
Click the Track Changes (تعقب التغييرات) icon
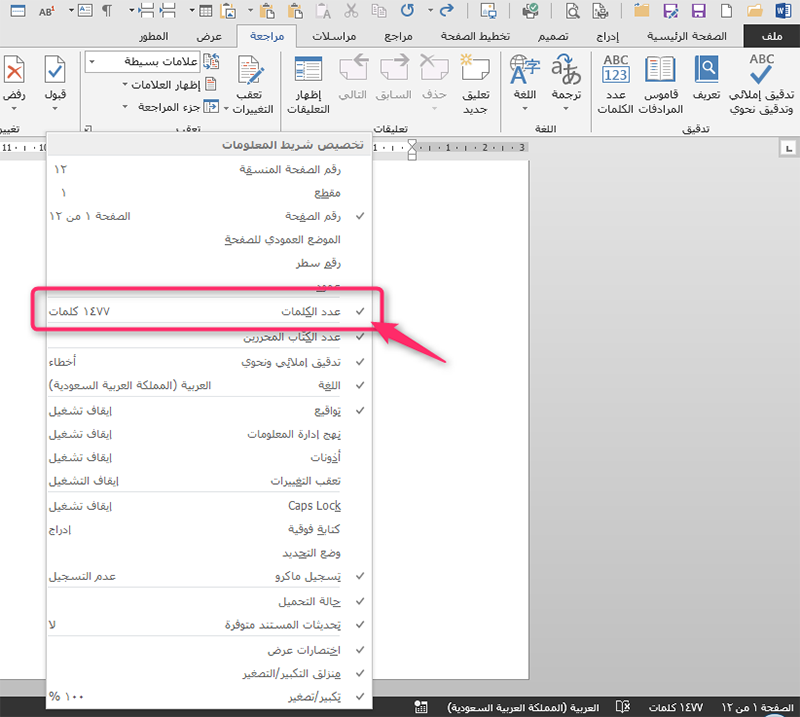pyautogui.click(x=247, y=85)
